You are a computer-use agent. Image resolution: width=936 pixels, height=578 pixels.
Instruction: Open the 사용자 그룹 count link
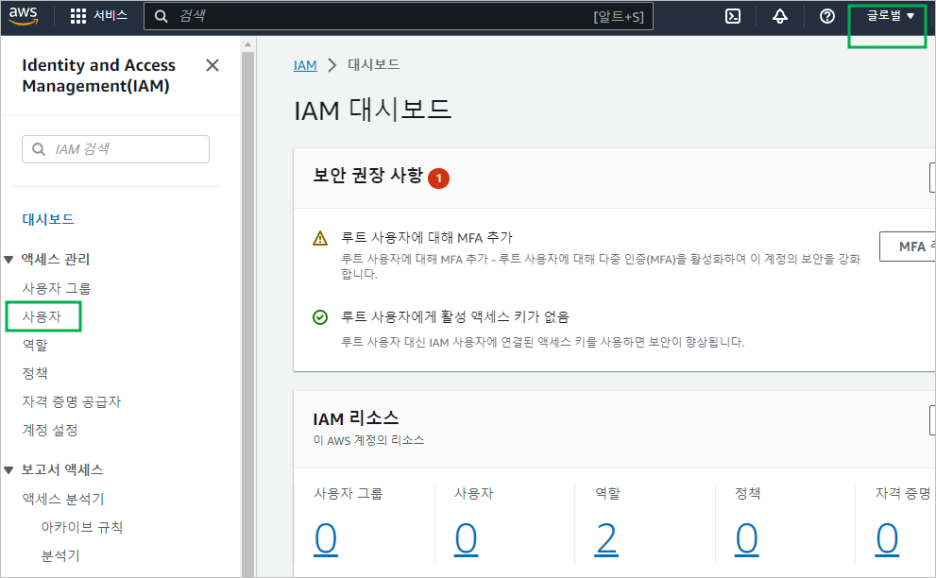point(325,539)
